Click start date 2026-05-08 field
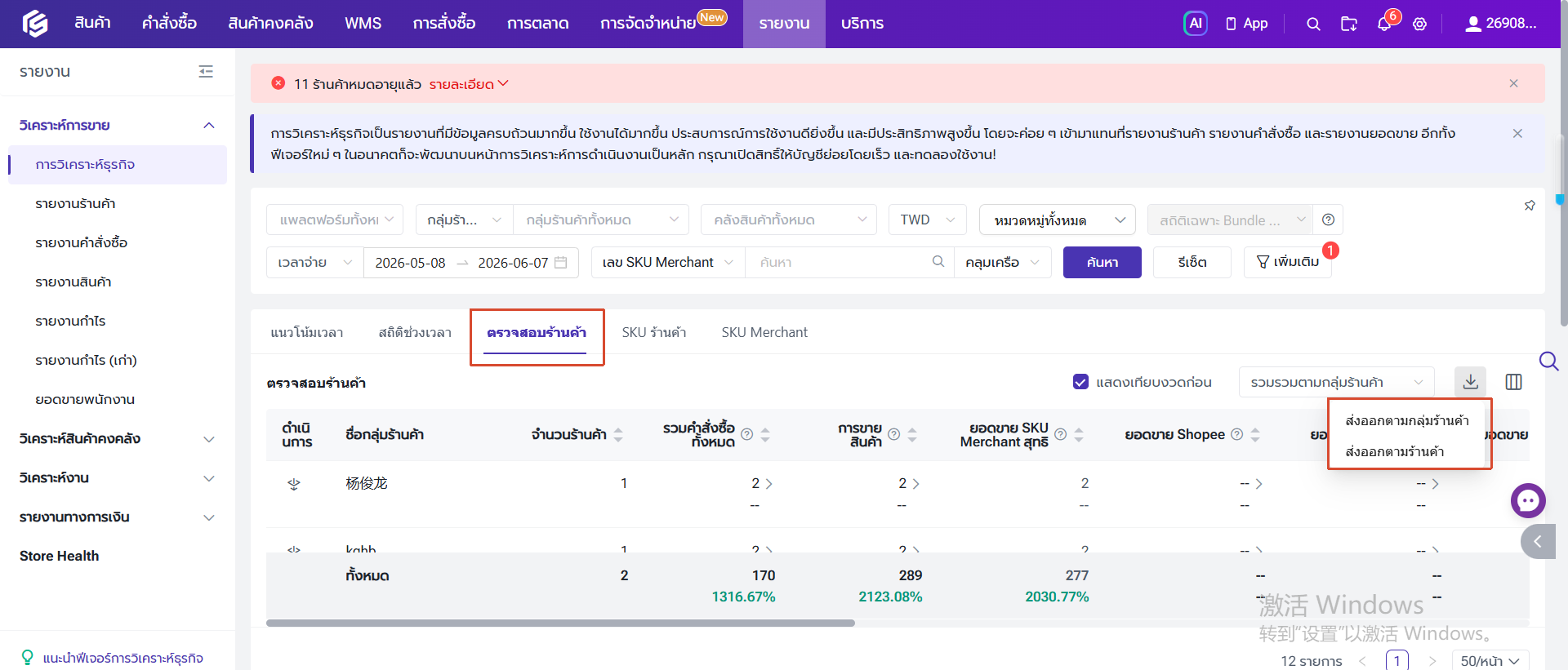The height and width of the screenshot is (670, 1568). 410,262
